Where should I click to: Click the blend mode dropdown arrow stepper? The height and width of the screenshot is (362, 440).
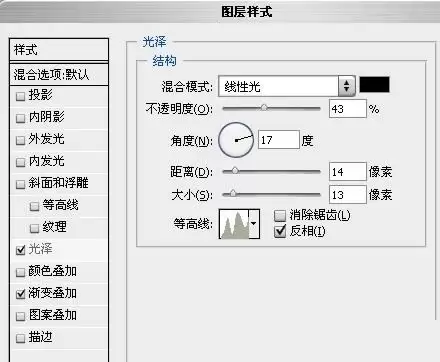click(x=346, y=86)
